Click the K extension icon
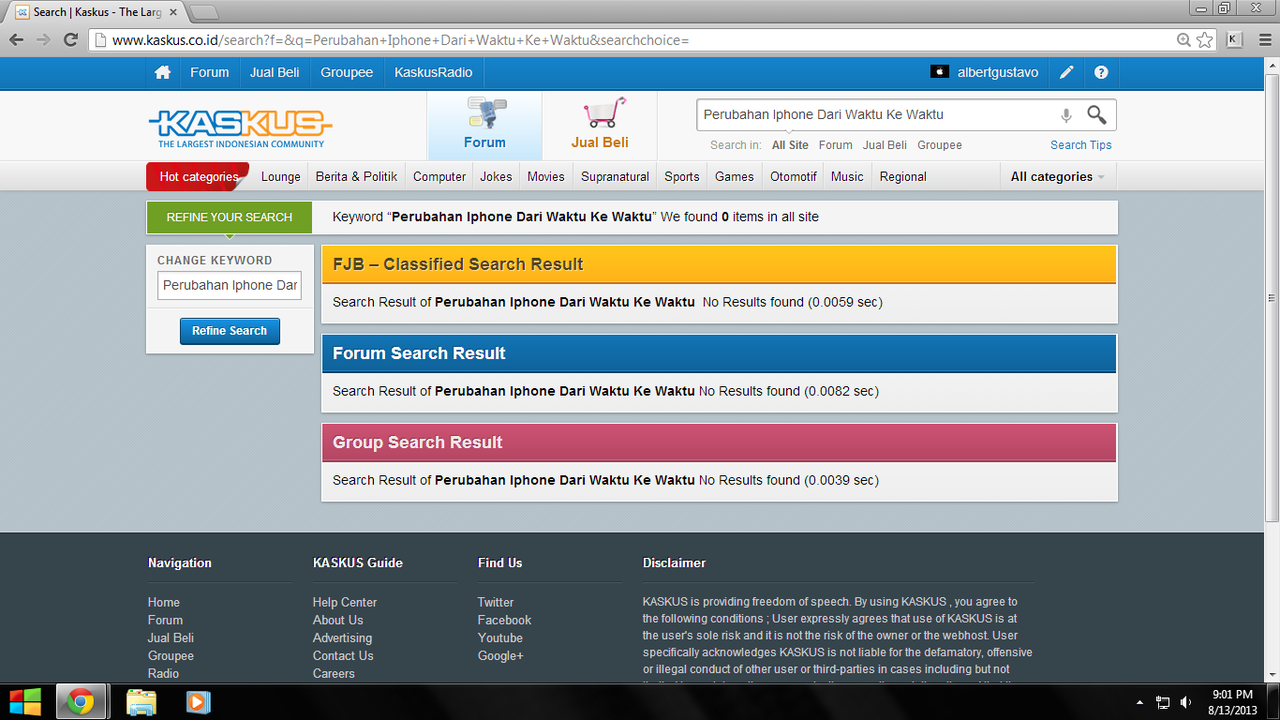The height and width of the screenshot is (720, 1280). pyautogui.click(x=1234, y=40)
